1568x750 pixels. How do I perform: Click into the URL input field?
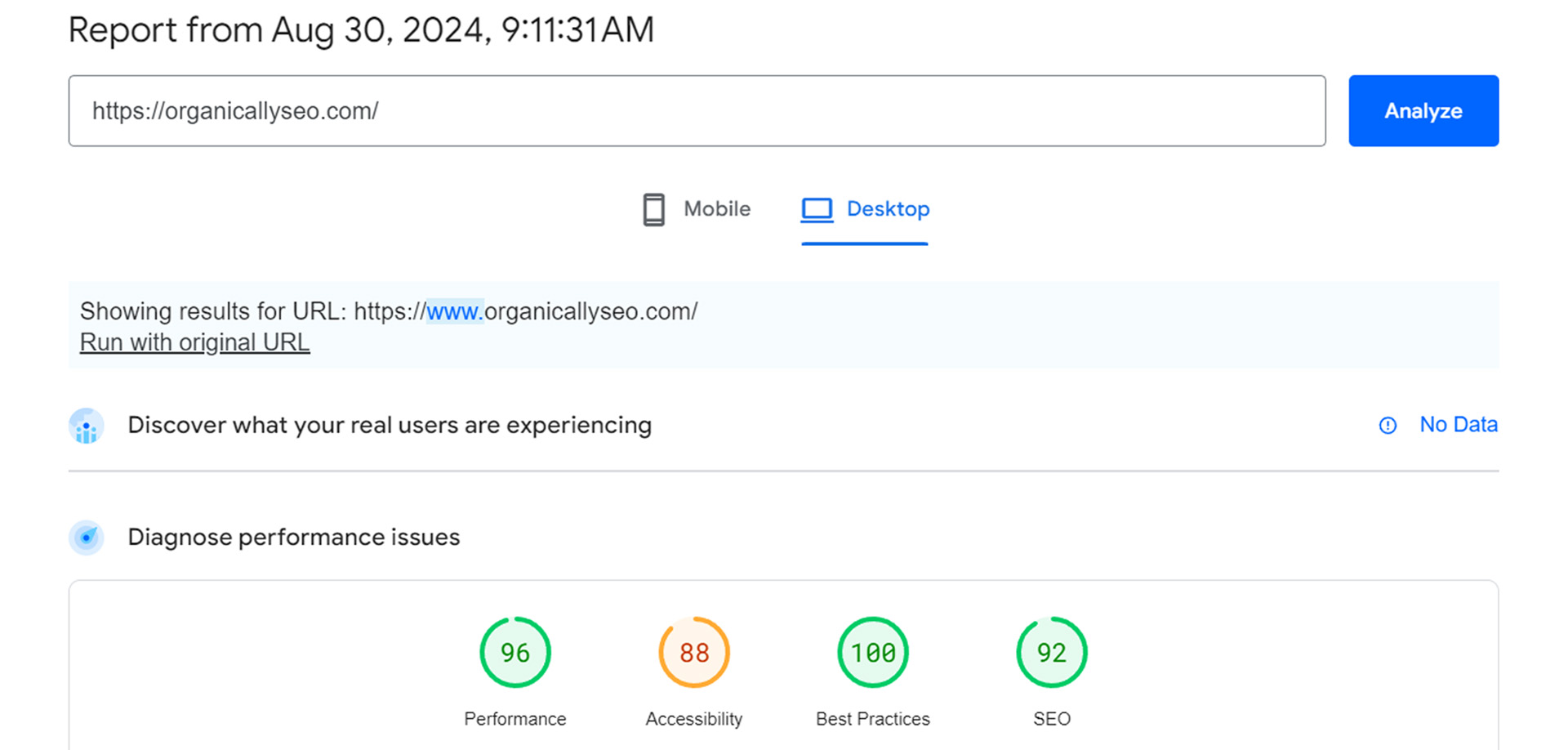click(x=696, y=111)
